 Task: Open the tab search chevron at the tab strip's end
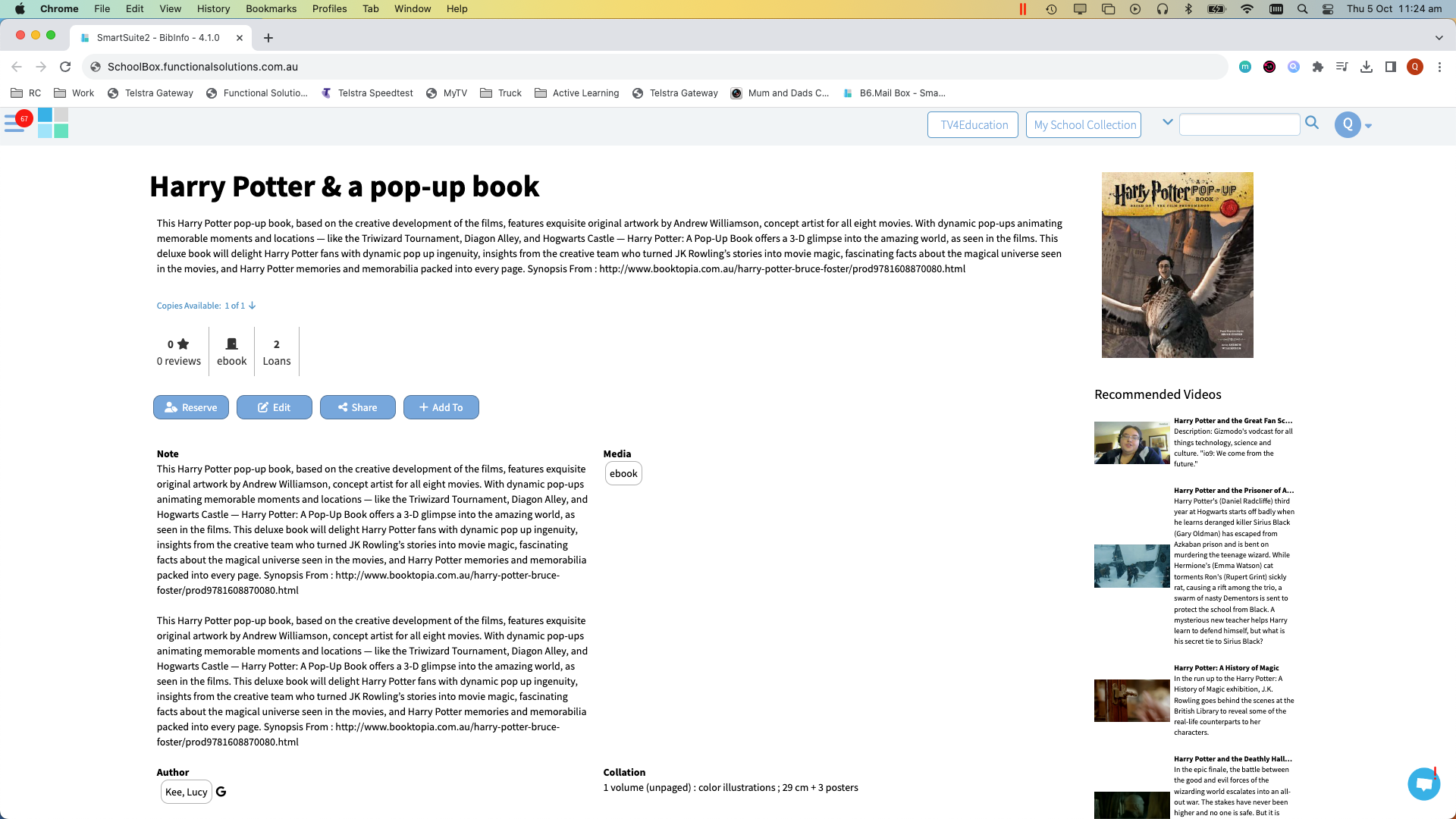(x=1439, y=38)
